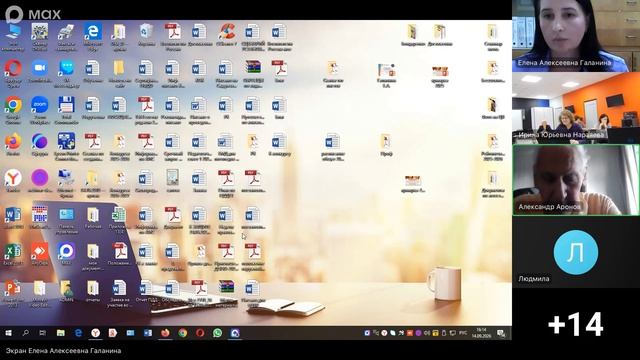Open WhatsApp from the taskbar
640x360 pixels.
tap(218, 333)
